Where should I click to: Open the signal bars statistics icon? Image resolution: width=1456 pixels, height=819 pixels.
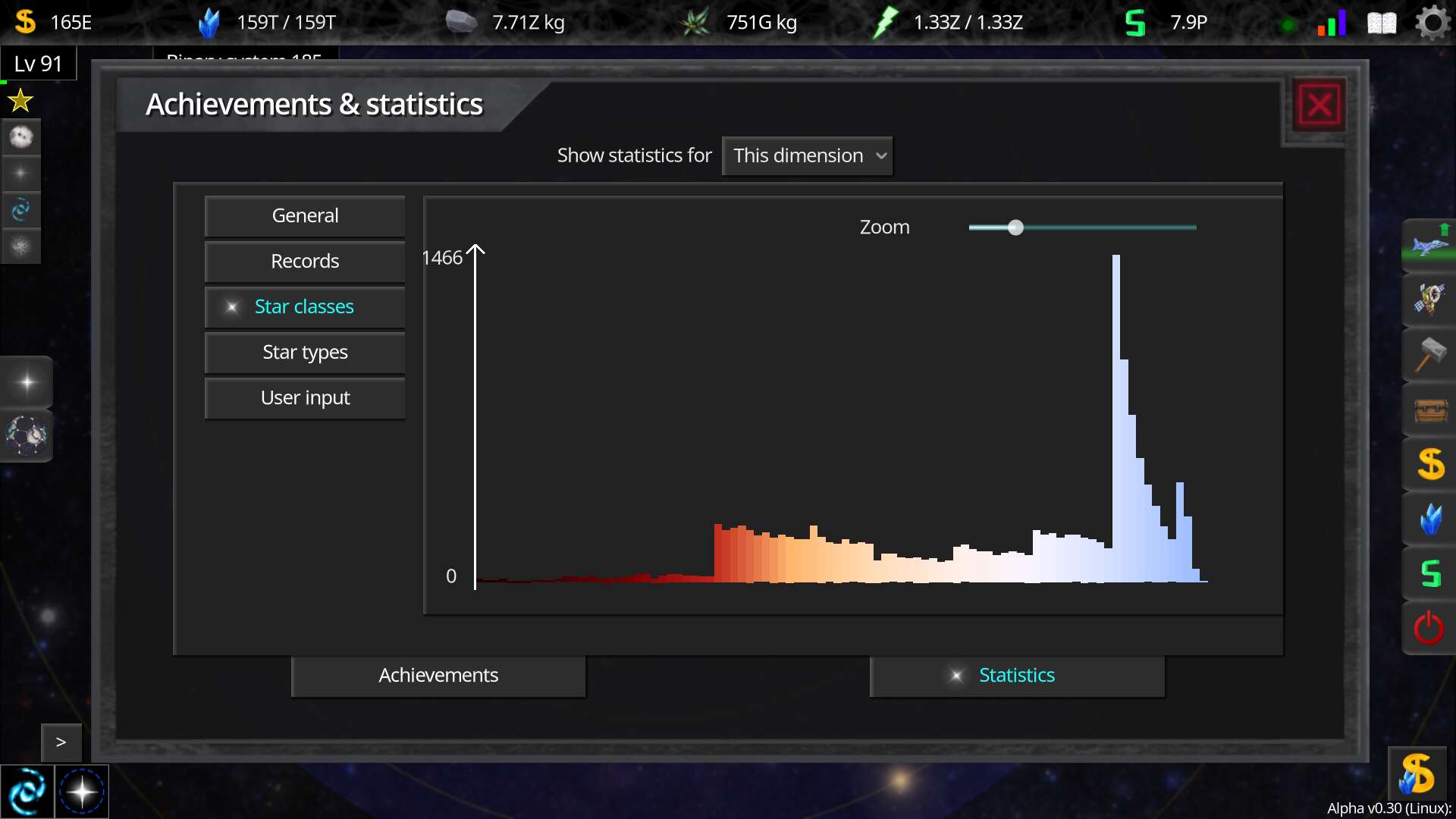1332,23
